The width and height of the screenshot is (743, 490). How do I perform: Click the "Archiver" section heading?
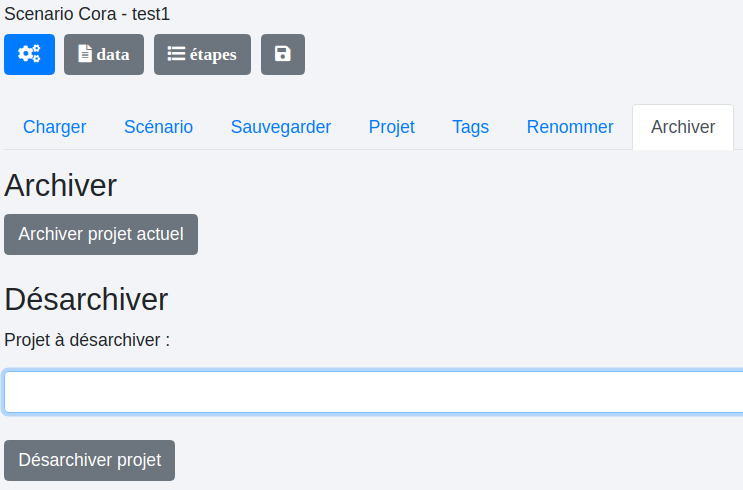coord(61,185)
